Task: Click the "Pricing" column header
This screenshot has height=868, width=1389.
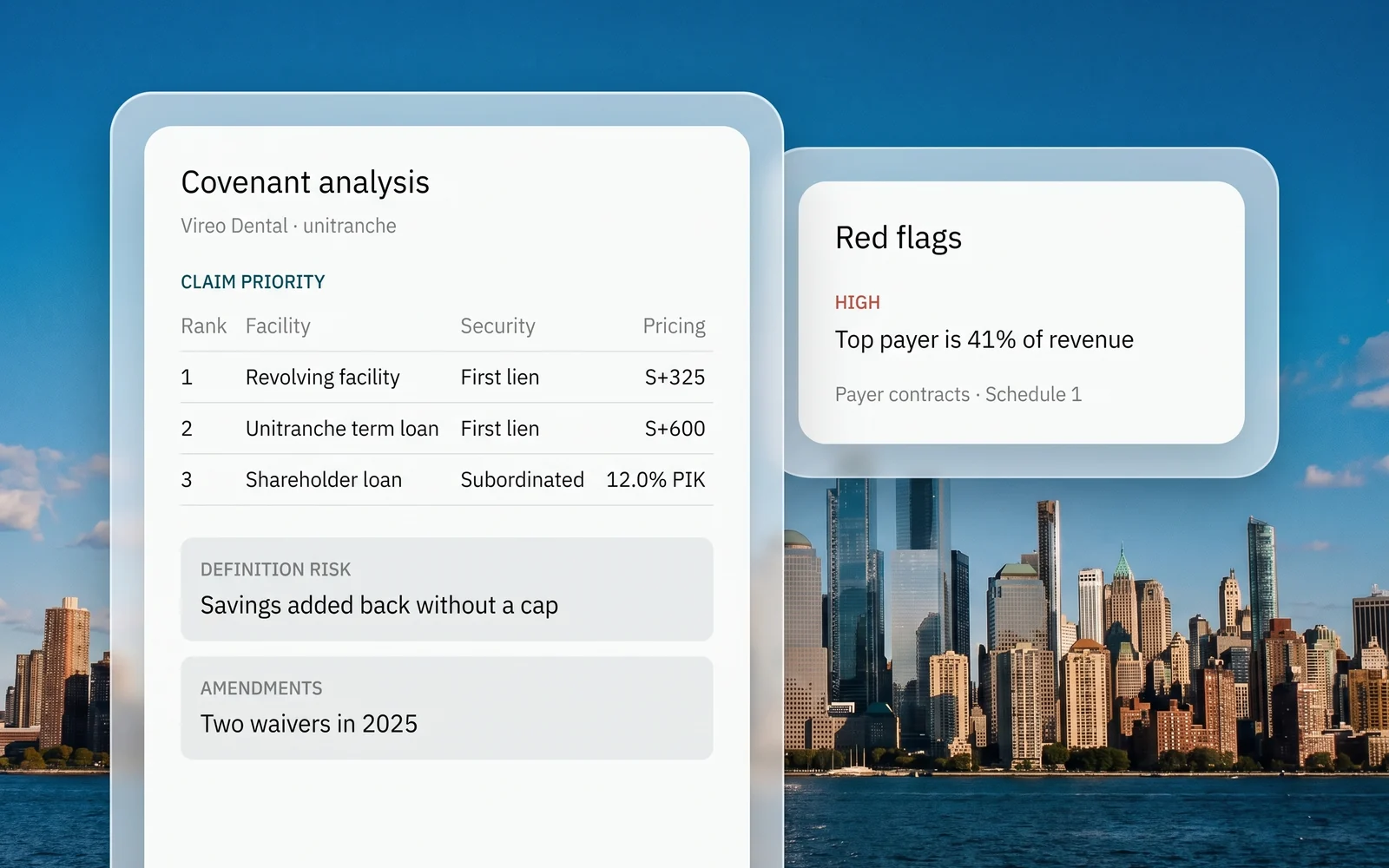Action: pyautogui.click(x=674, y=326)
